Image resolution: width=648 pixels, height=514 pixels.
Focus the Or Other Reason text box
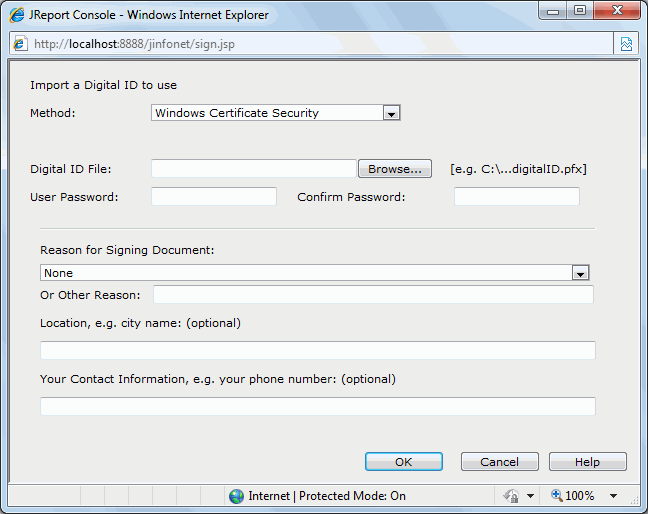click(374, 295)
